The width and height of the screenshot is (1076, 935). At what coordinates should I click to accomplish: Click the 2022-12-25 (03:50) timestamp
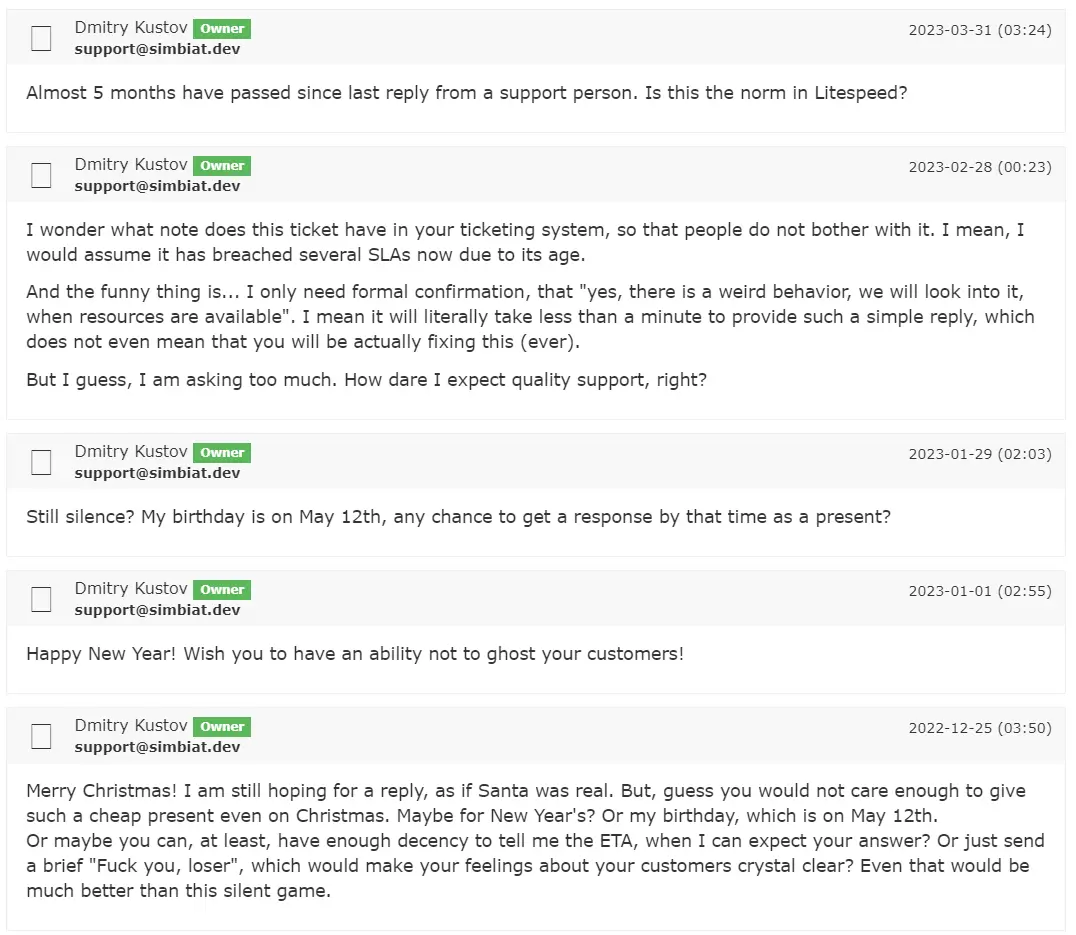(980, 729)
